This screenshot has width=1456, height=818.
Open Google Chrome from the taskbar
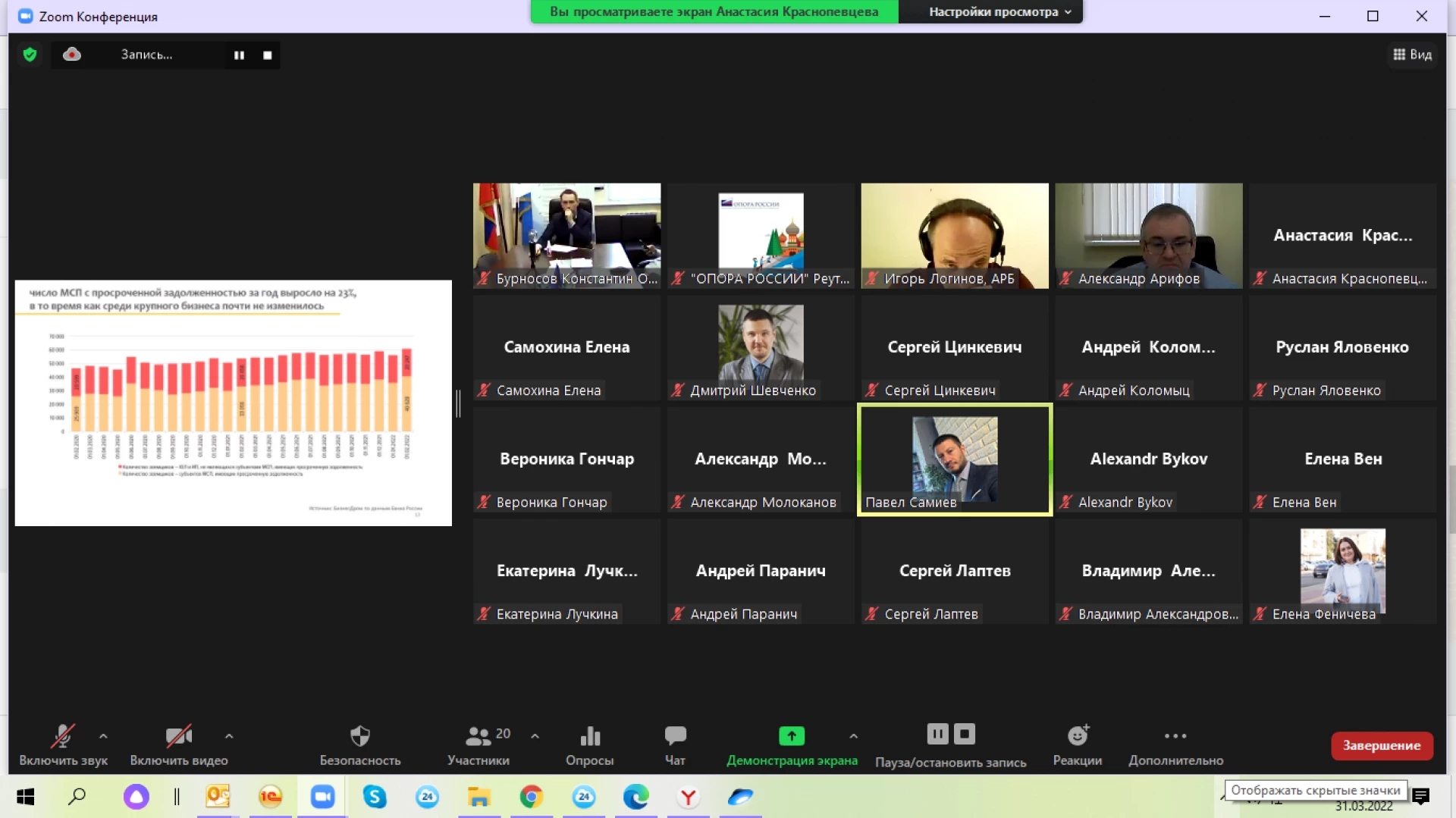531,797
